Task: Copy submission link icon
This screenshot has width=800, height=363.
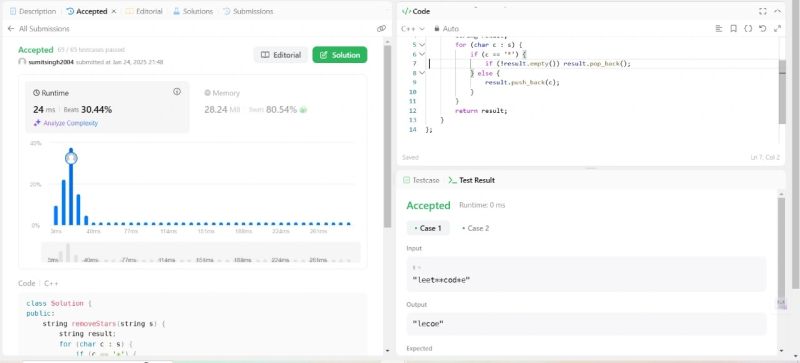Action: (x=381, y=29)
